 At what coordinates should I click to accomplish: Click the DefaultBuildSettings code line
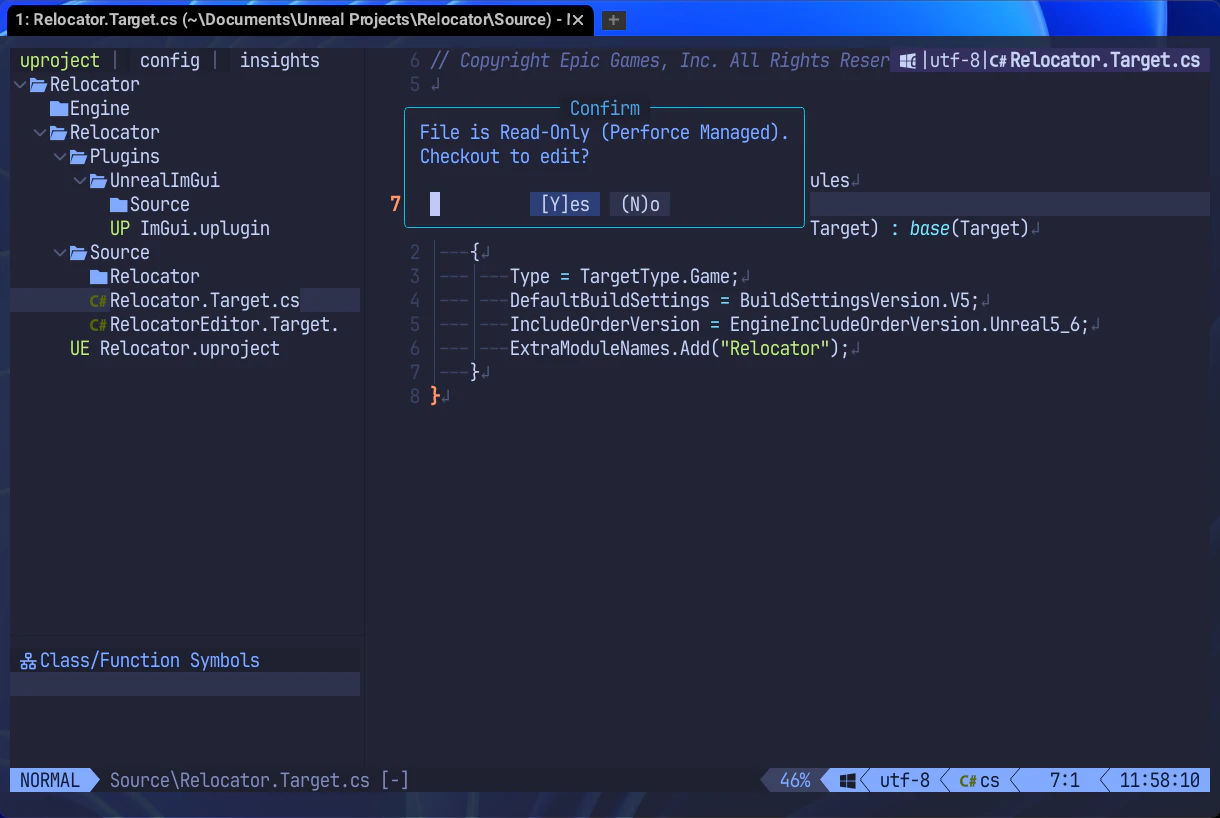(x=745, y=301)
